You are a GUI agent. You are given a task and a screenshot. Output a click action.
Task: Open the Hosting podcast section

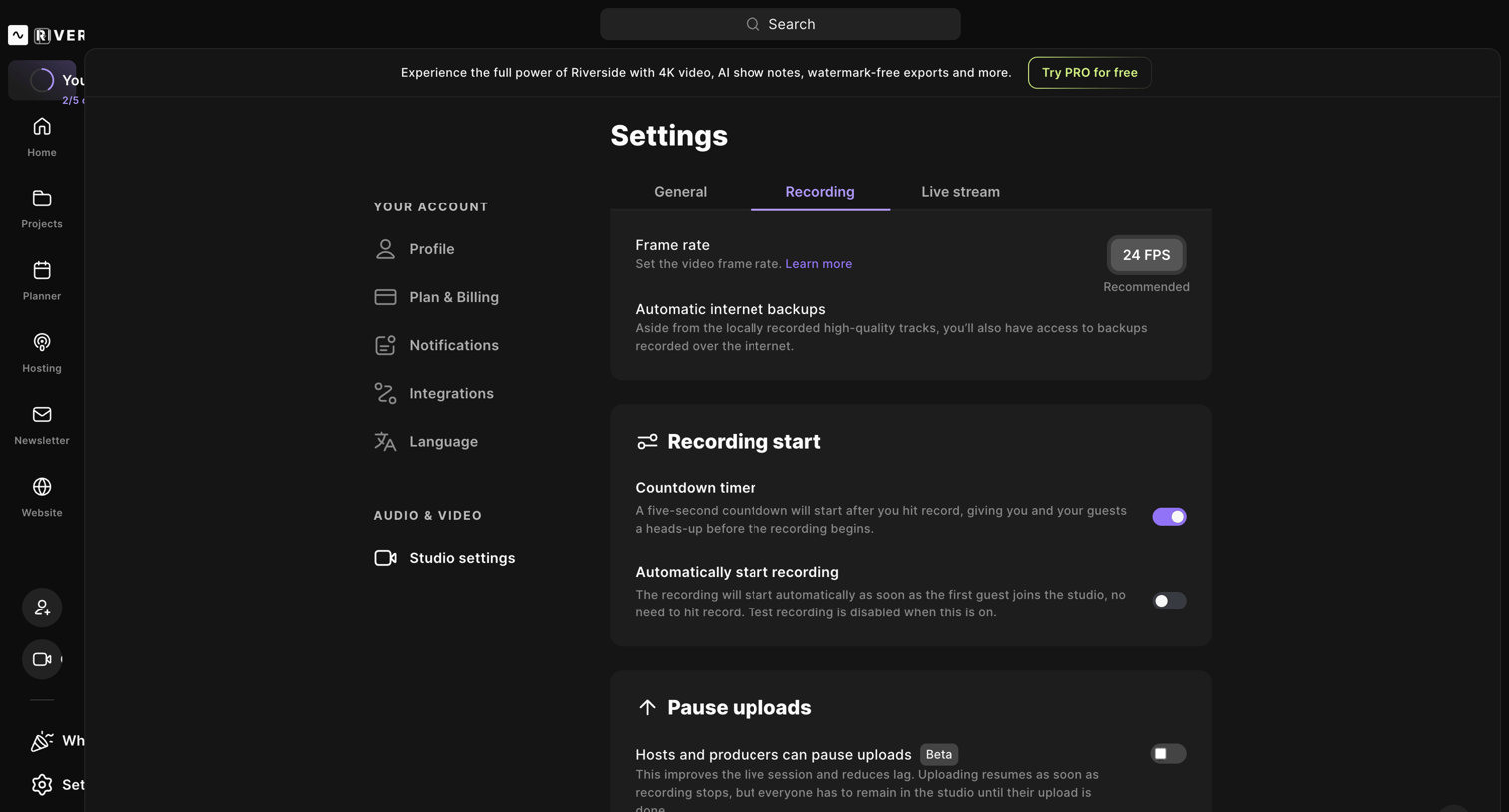point(42,353)
